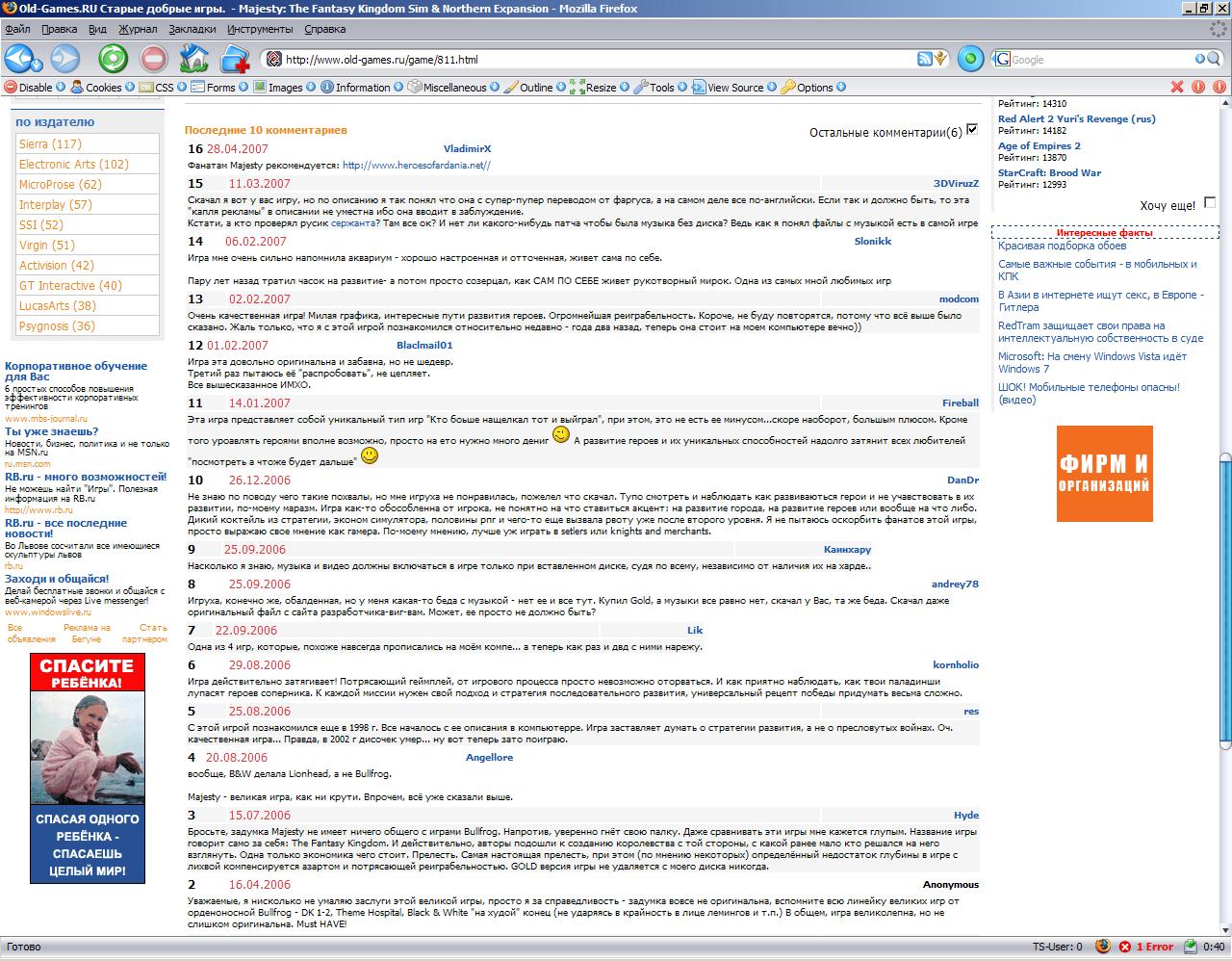
Task: Click the Forward navigation arrow
Action: click(x=65, y=59)
